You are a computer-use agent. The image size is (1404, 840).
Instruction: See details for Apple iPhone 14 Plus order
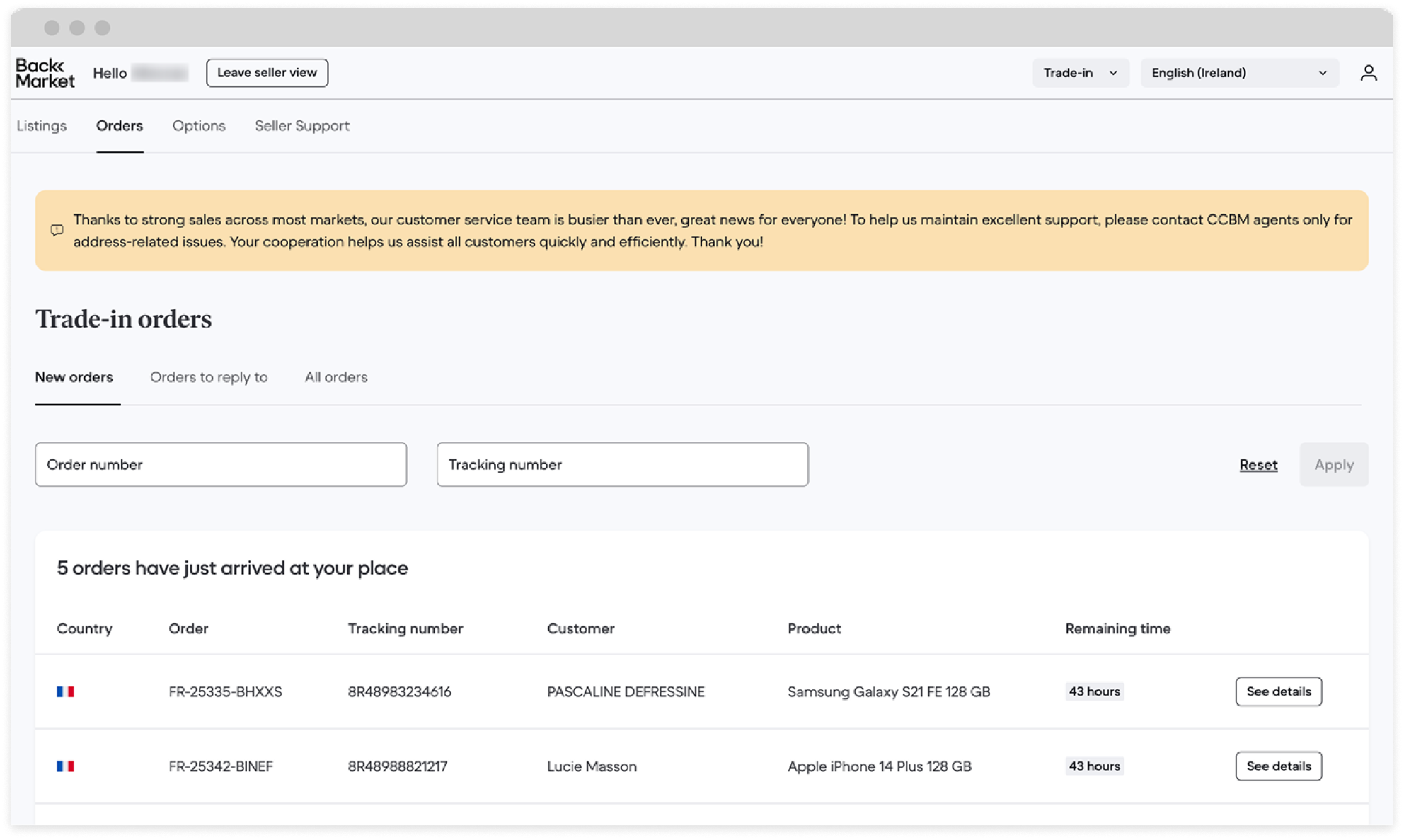1278,766
